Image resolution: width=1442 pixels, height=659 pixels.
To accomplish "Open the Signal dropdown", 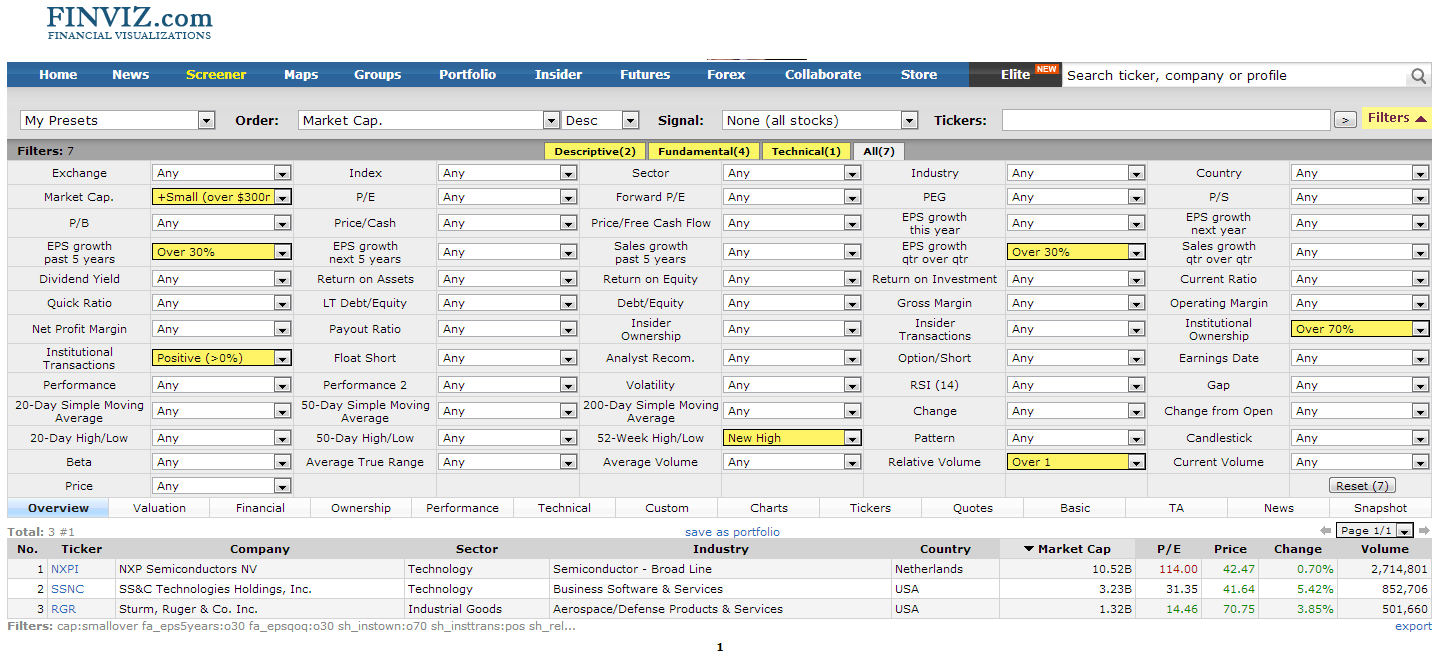I will click(x=820, y=120).
